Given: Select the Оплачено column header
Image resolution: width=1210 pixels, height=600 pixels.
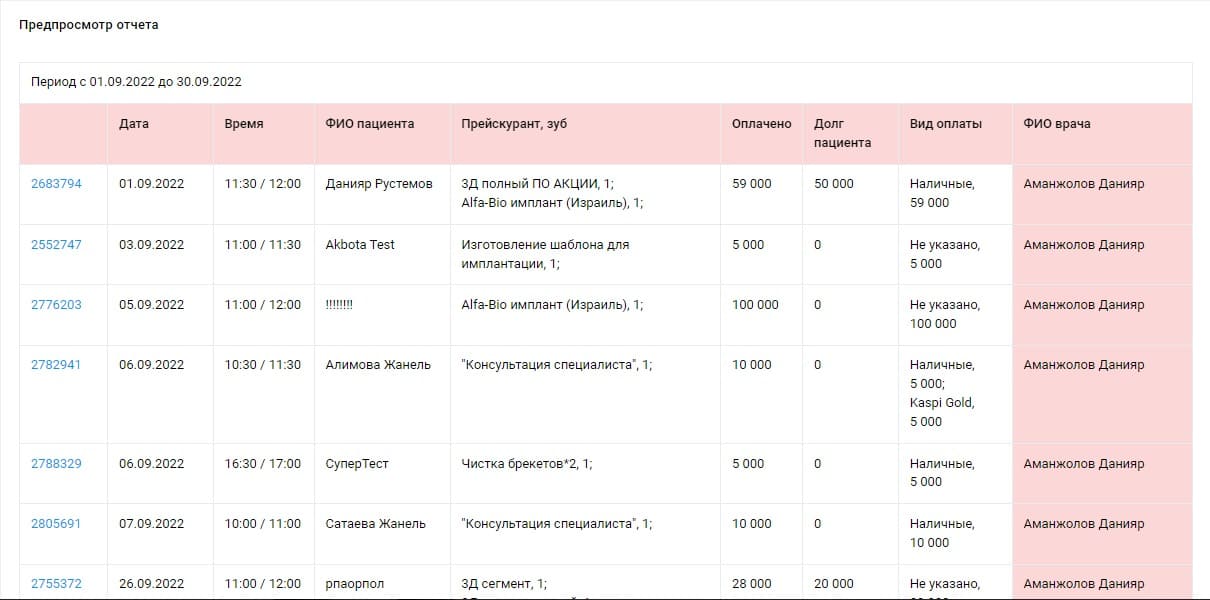Looking at the screenshot, I should pyautogui.click(x=761, y=124).
